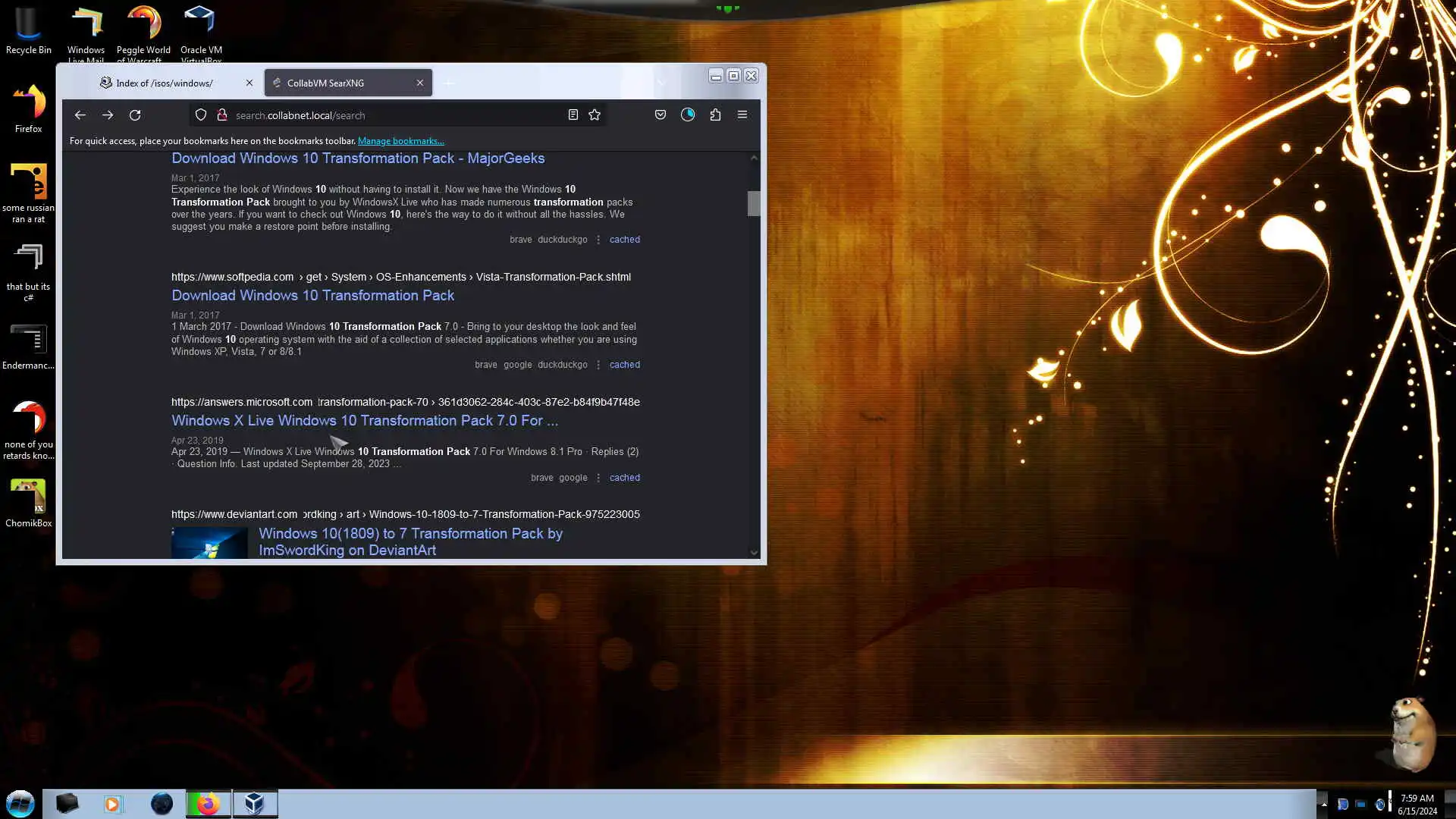This screenshot has width=1456, height=819.
Task: Expand options dots for MajorGeeks result
Action: coord(598,240)
